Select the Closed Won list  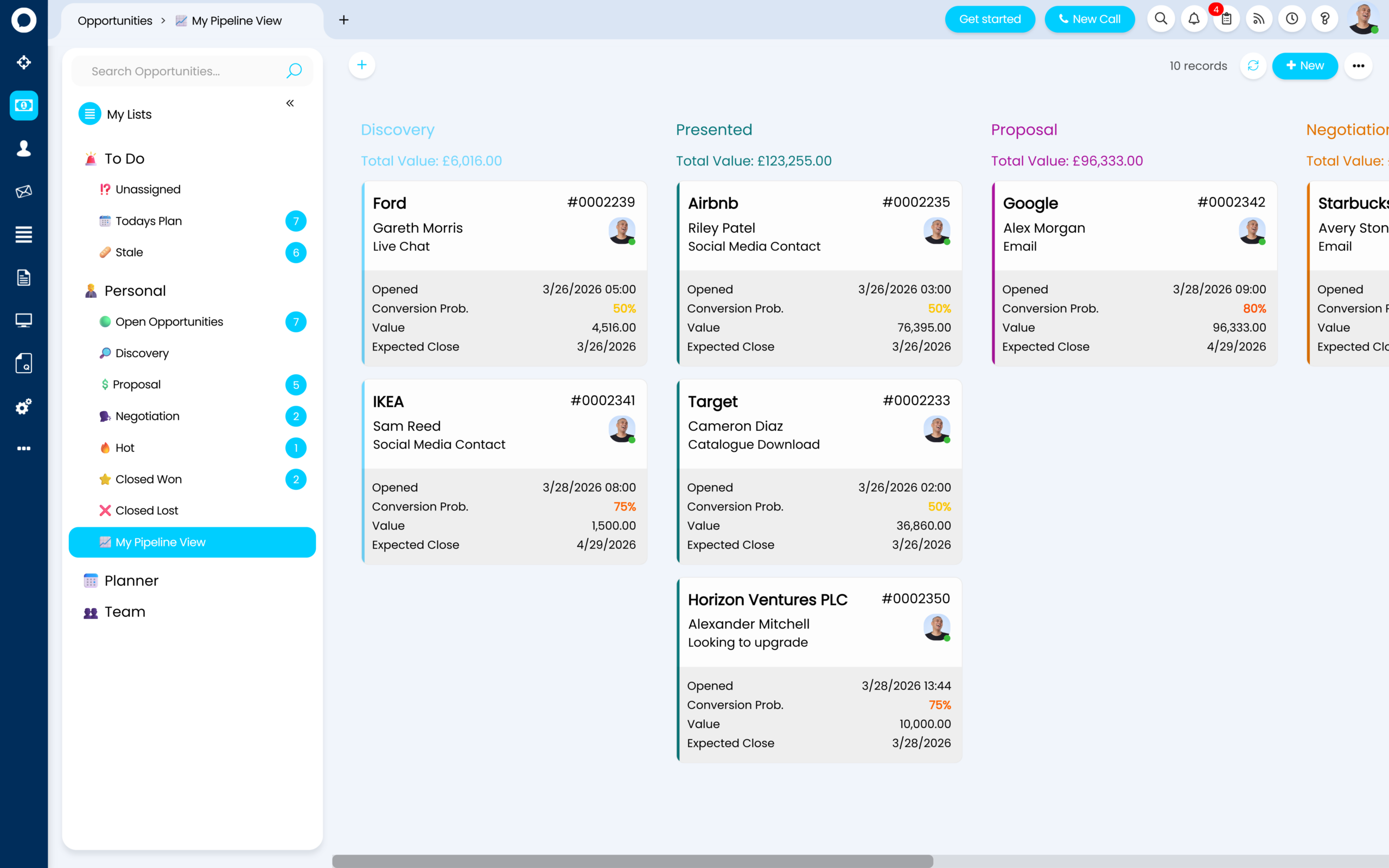point(148,479)
